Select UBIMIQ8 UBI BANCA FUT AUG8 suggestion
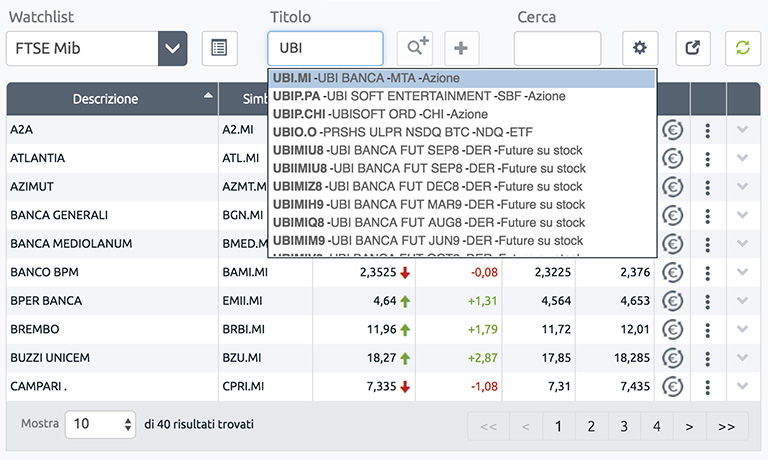This screenshot has width=768, height=460. click(x=461, y=223)
